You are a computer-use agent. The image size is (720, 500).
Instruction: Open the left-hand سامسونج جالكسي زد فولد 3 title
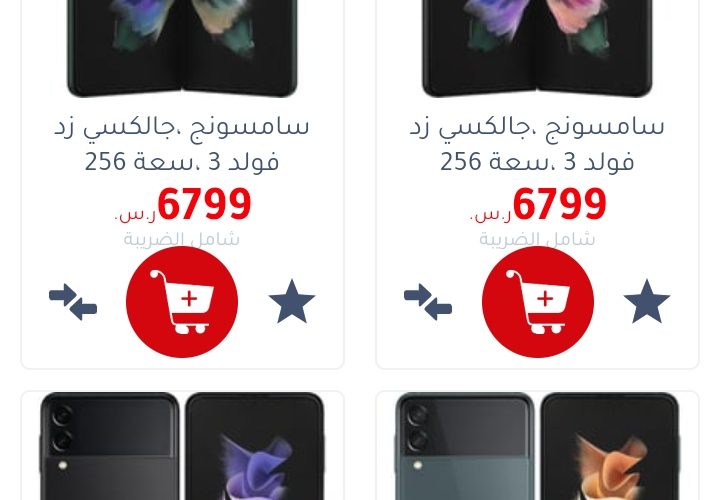[182, 144]
